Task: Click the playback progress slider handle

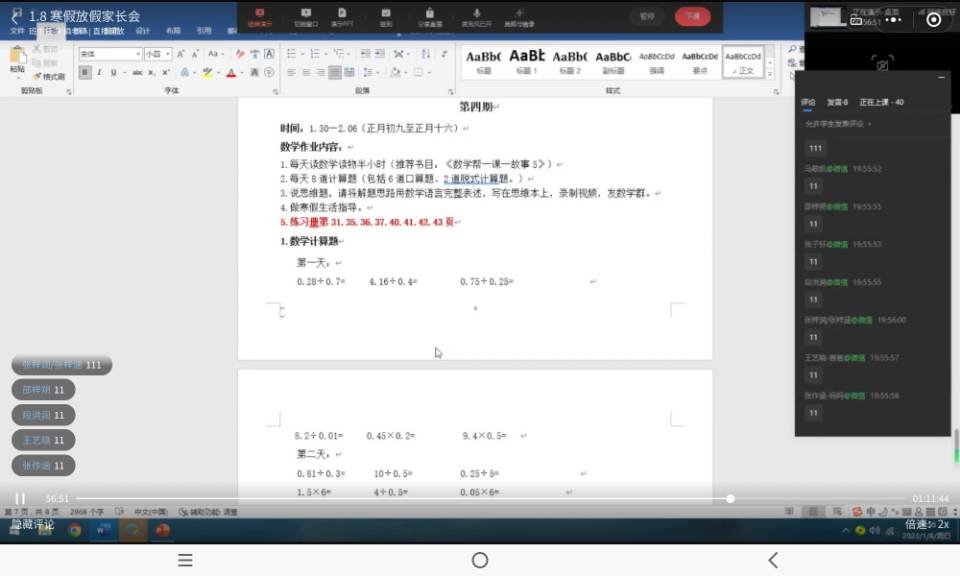Action: 730,499
